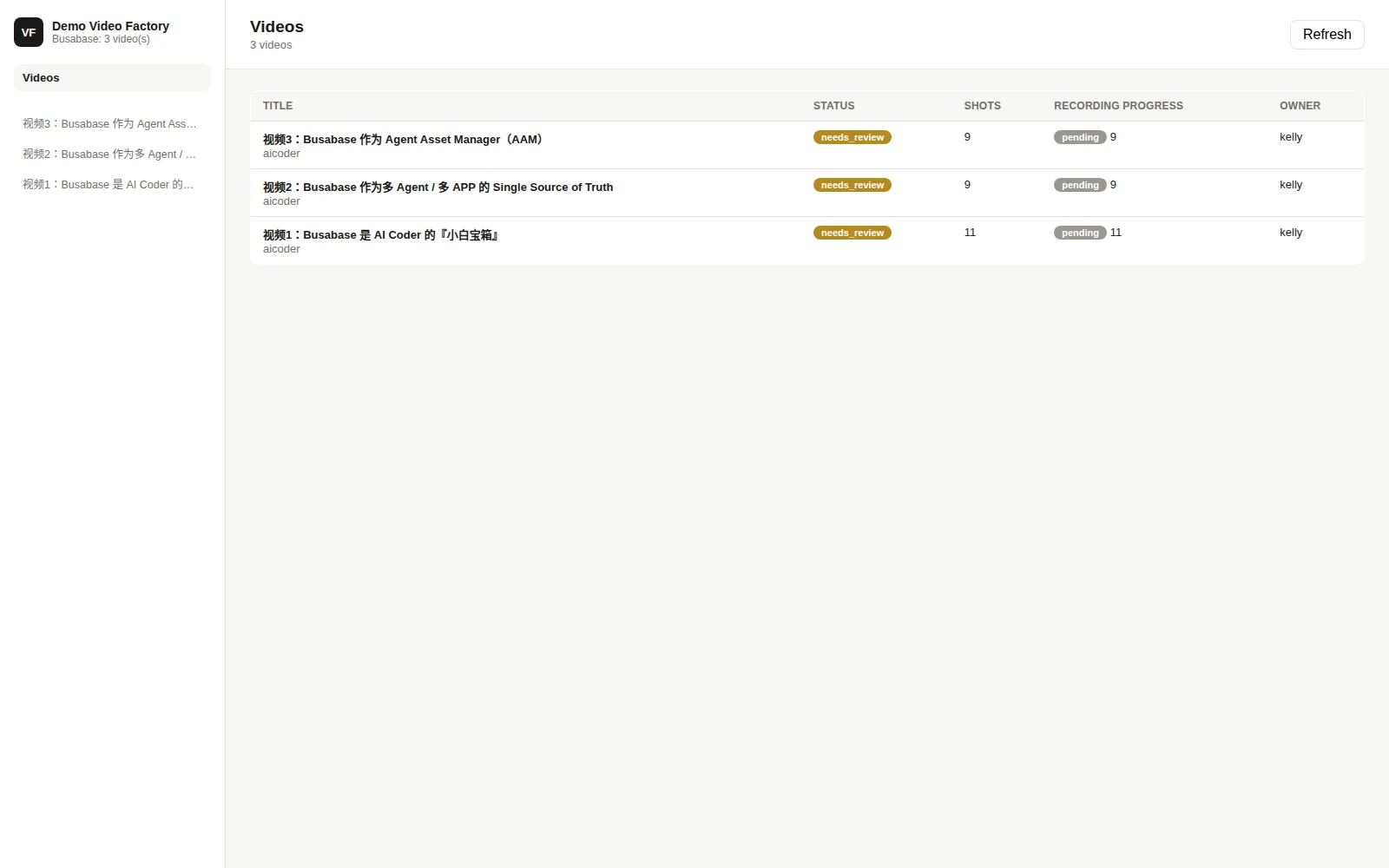The height and width of the screenshot is (868, 1389).
Task: Refresh the videos list
Action: pyautogui.click(x=1326, y=35)
